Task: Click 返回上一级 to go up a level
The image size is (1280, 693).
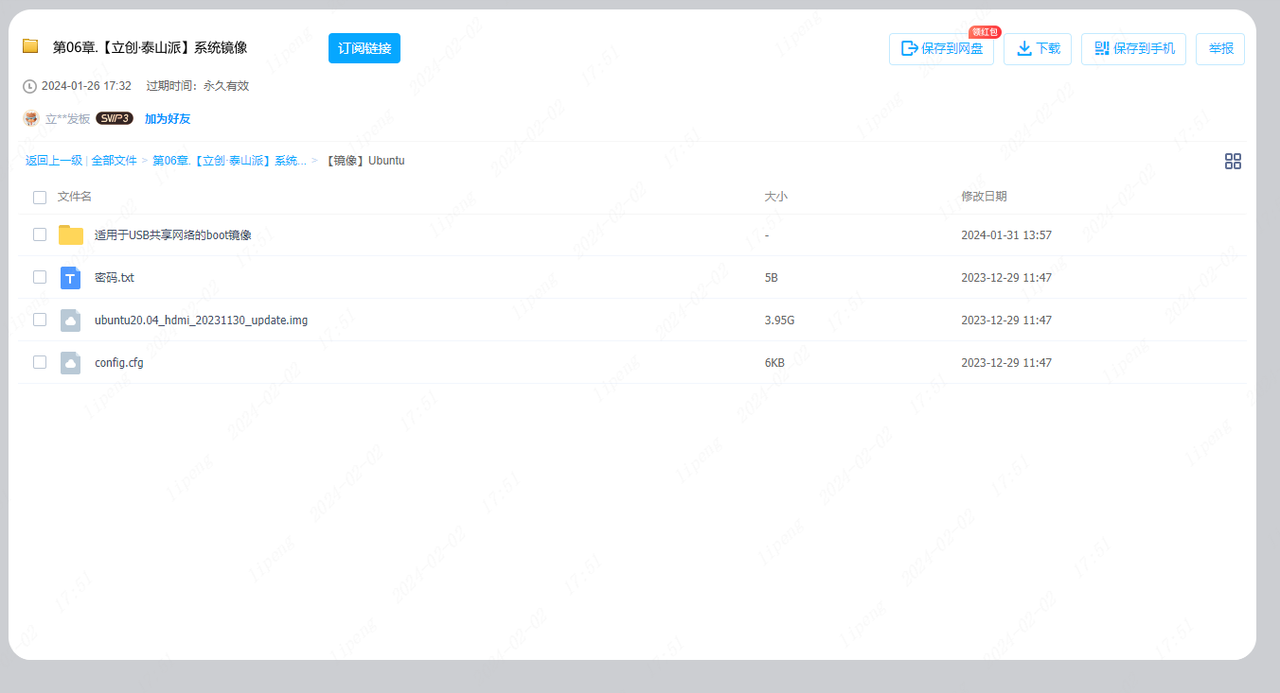Action: tap(53, 160)
